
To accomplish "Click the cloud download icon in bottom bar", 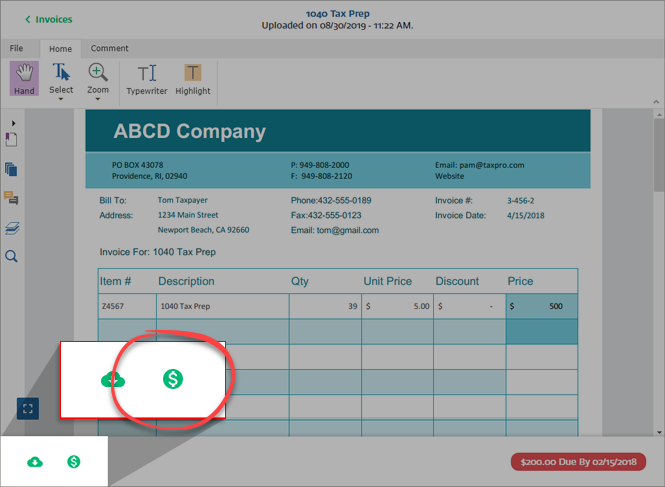I will [35, 462].
